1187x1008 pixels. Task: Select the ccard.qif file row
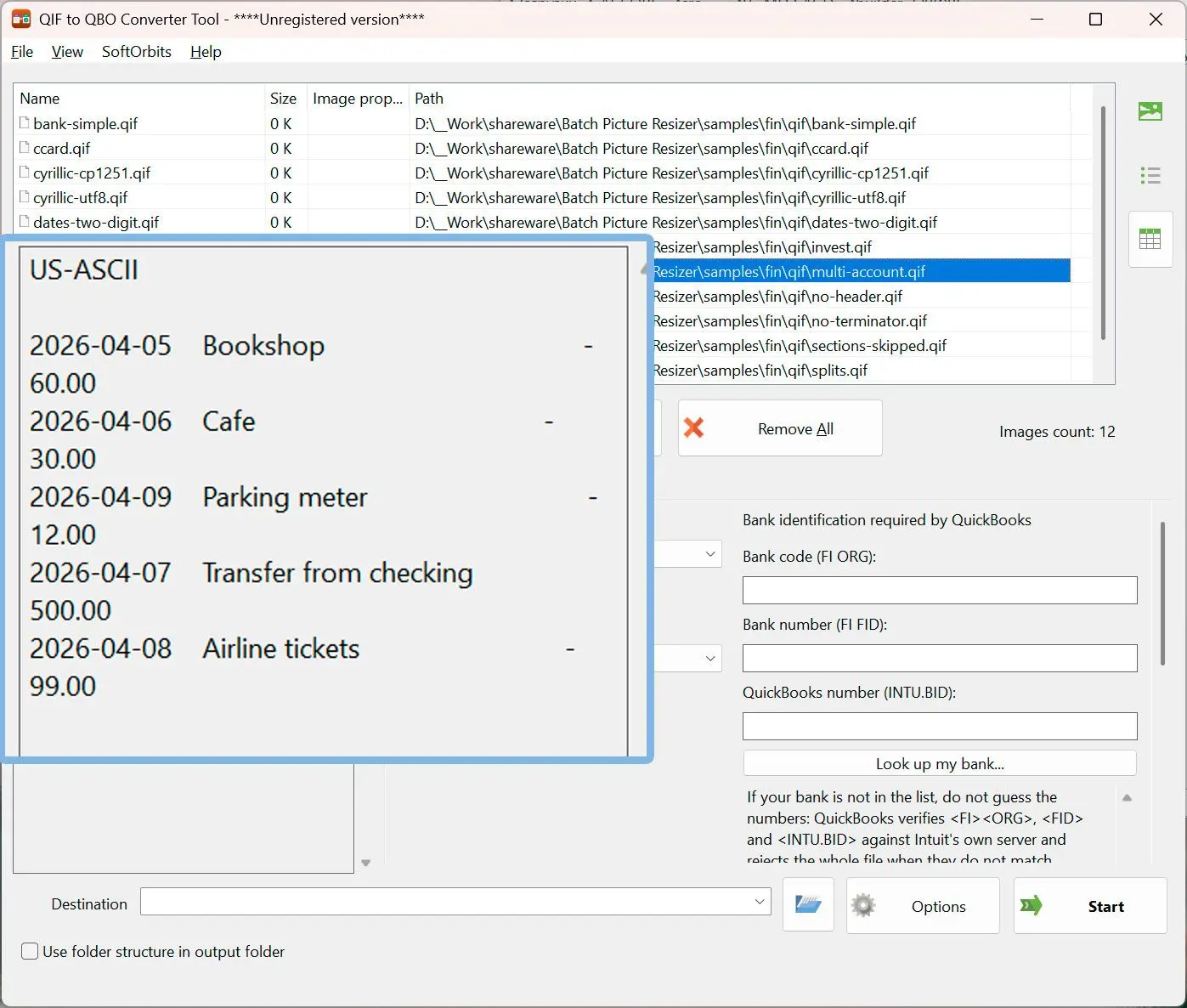(x=542, y=149)
